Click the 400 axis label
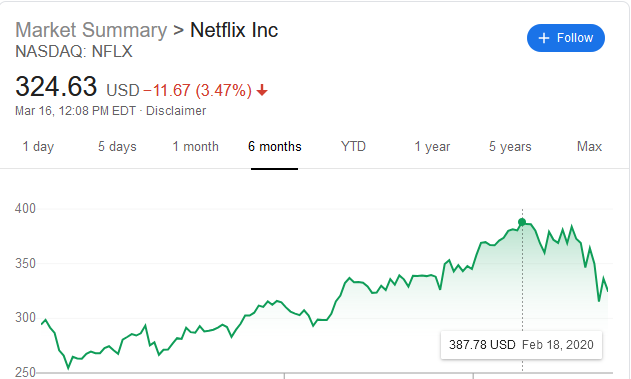 click(25, 208)
